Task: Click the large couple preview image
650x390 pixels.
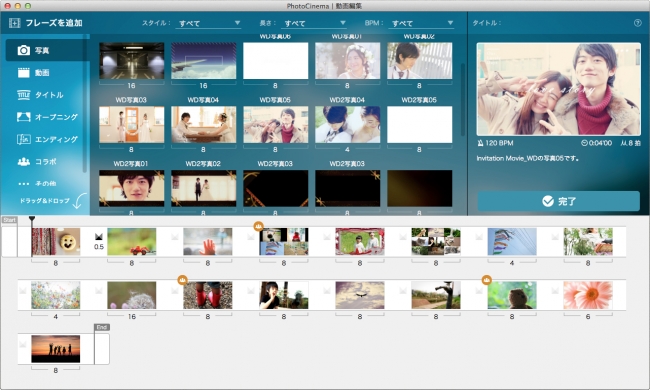Action: 558,89
